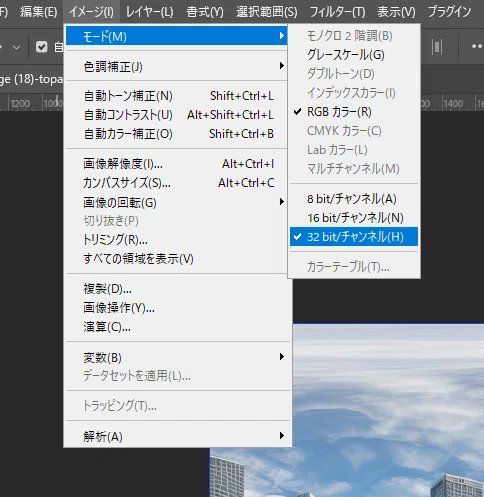The width and height of the screenshot is (484, 497).
Task: Expand the 画像の回転(G) submenu
Action: 176,202
